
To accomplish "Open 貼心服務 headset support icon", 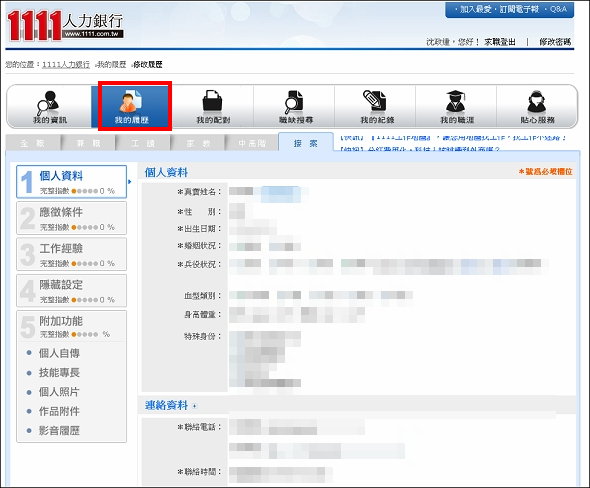I will coord(537,106).
